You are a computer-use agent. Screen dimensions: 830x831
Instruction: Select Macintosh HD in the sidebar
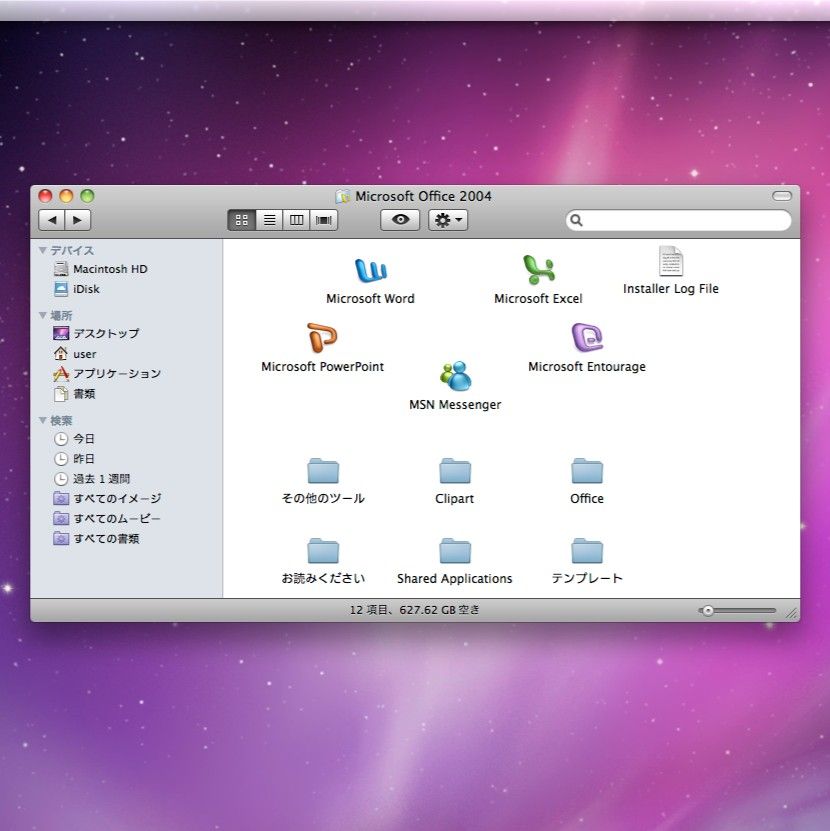101,269
